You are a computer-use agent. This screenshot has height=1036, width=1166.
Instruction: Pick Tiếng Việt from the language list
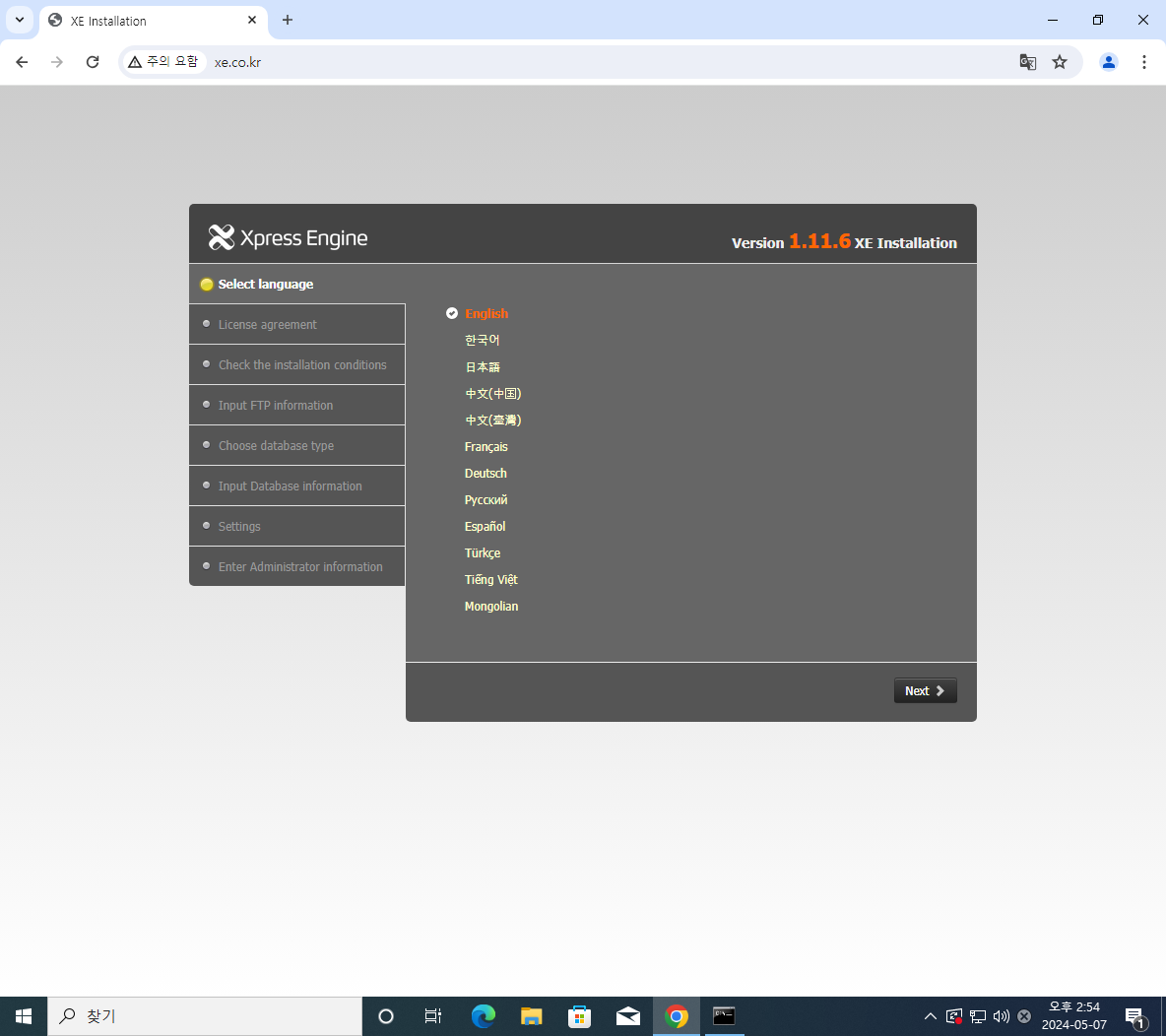pos(490,579)
